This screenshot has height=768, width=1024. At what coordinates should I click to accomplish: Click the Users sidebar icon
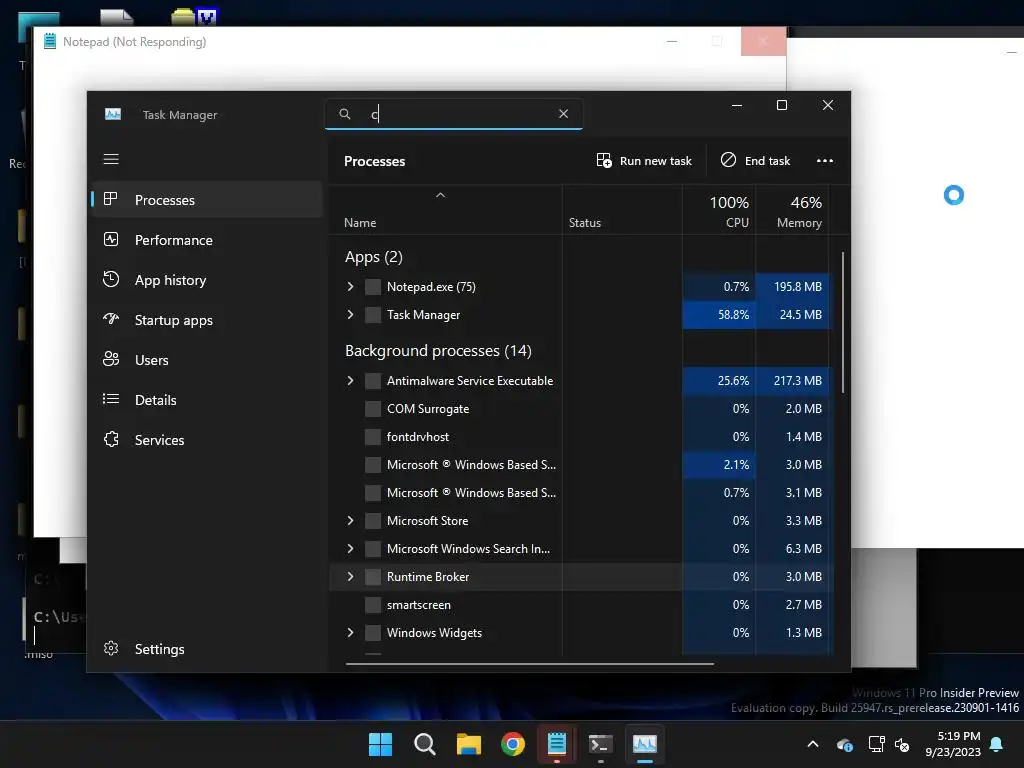point(111,359)
